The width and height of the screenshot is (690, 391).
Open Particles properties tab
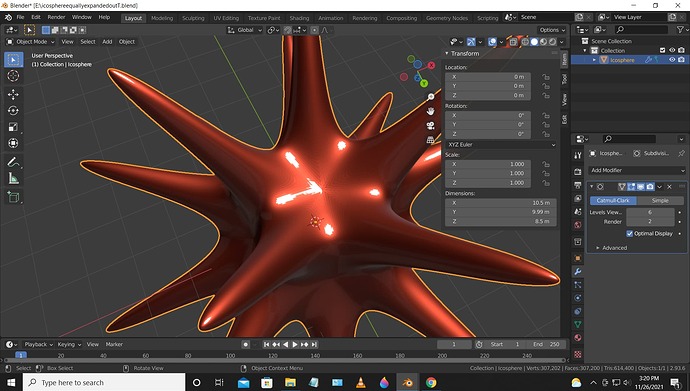coord(578,285)
